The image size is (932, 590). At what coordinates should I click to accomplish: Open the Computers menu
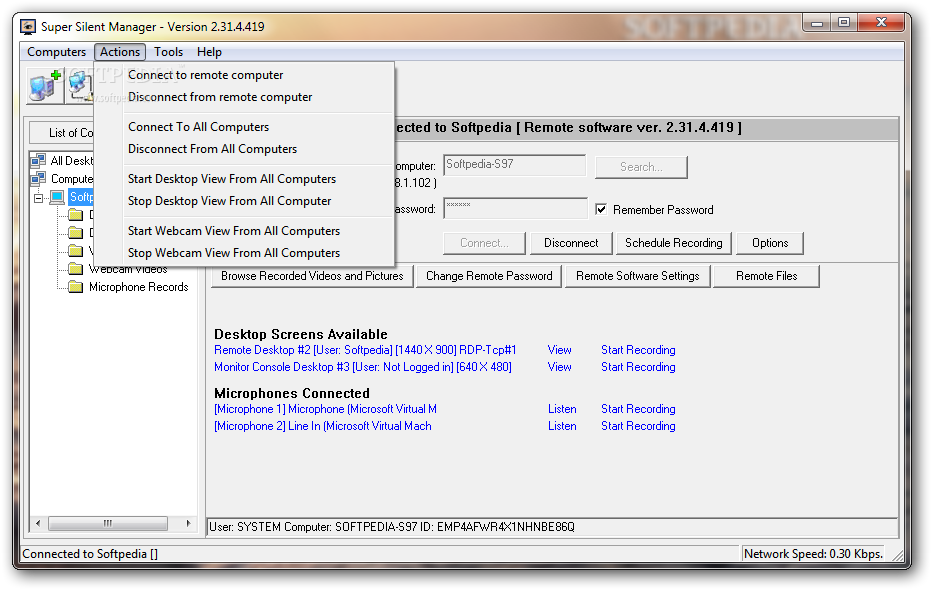56,52
